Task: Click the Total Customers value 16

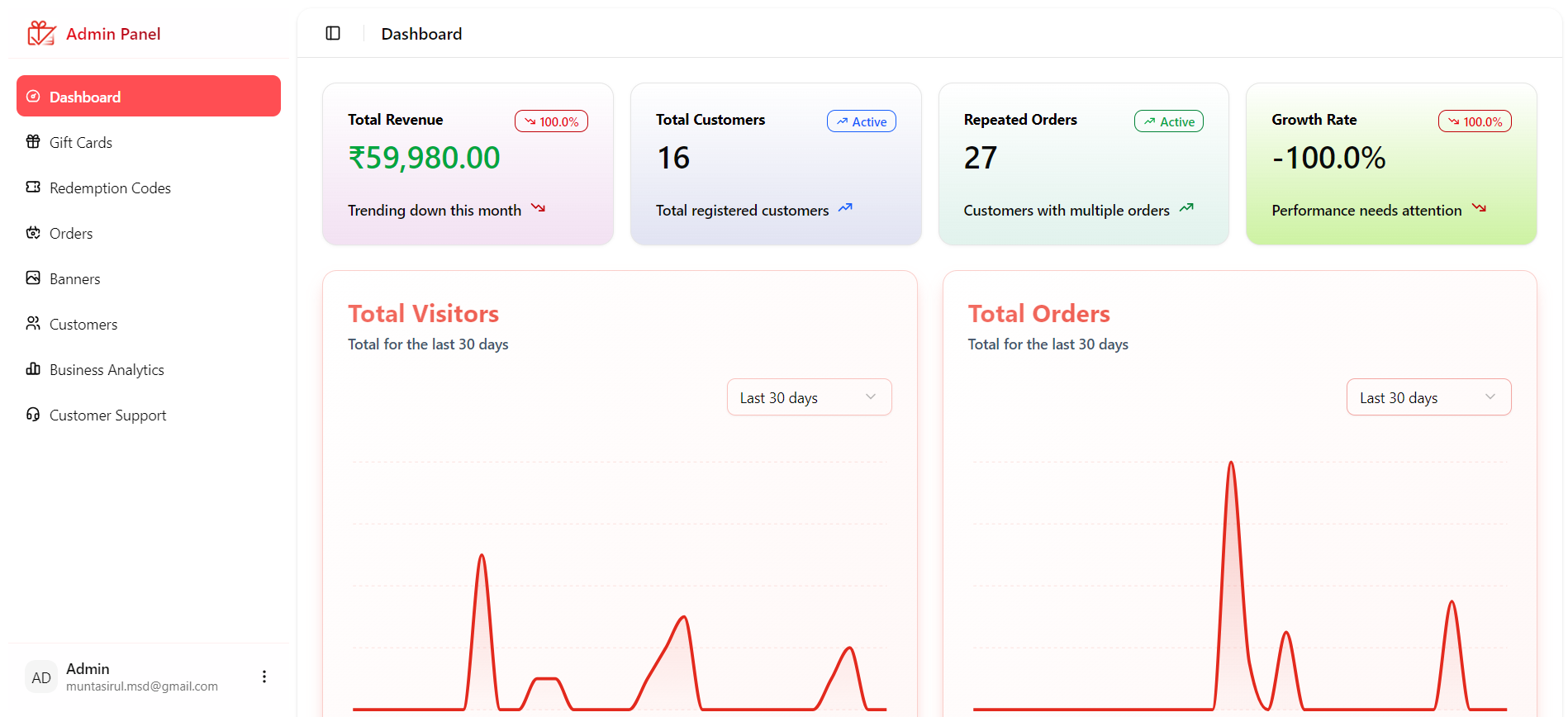Action: click(x=673, y=158)
